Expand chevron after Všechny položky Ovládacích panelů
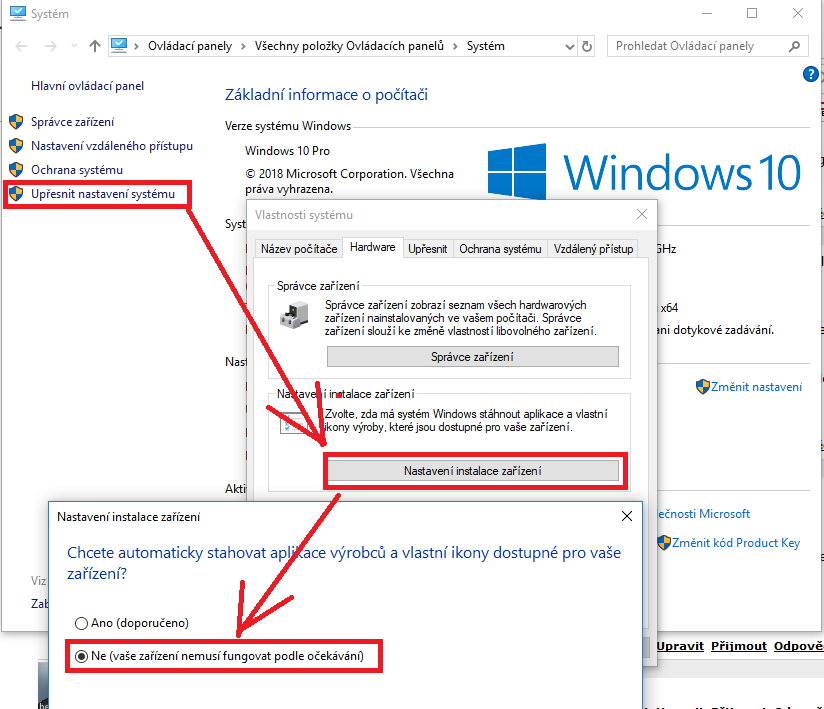Image resolution: width=824 pixels, height=709 pixels. pos(455,47)
